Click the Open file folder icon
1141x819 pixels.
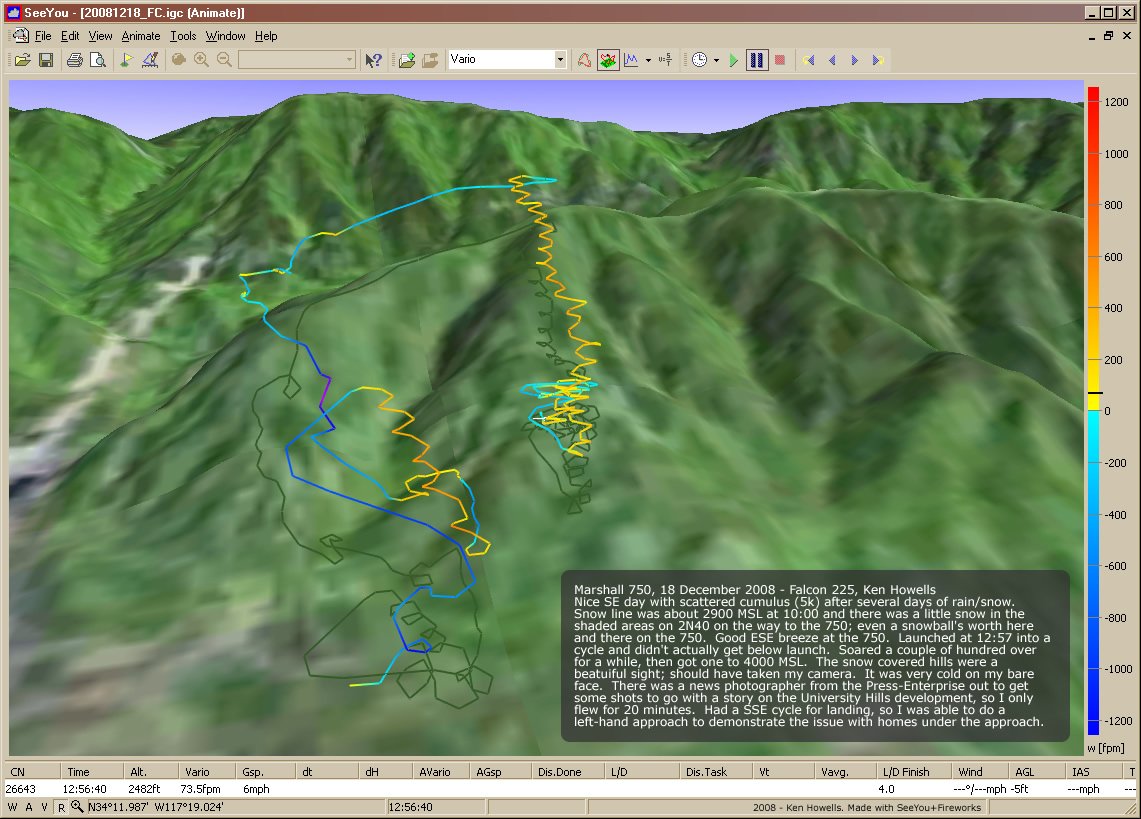22,60
